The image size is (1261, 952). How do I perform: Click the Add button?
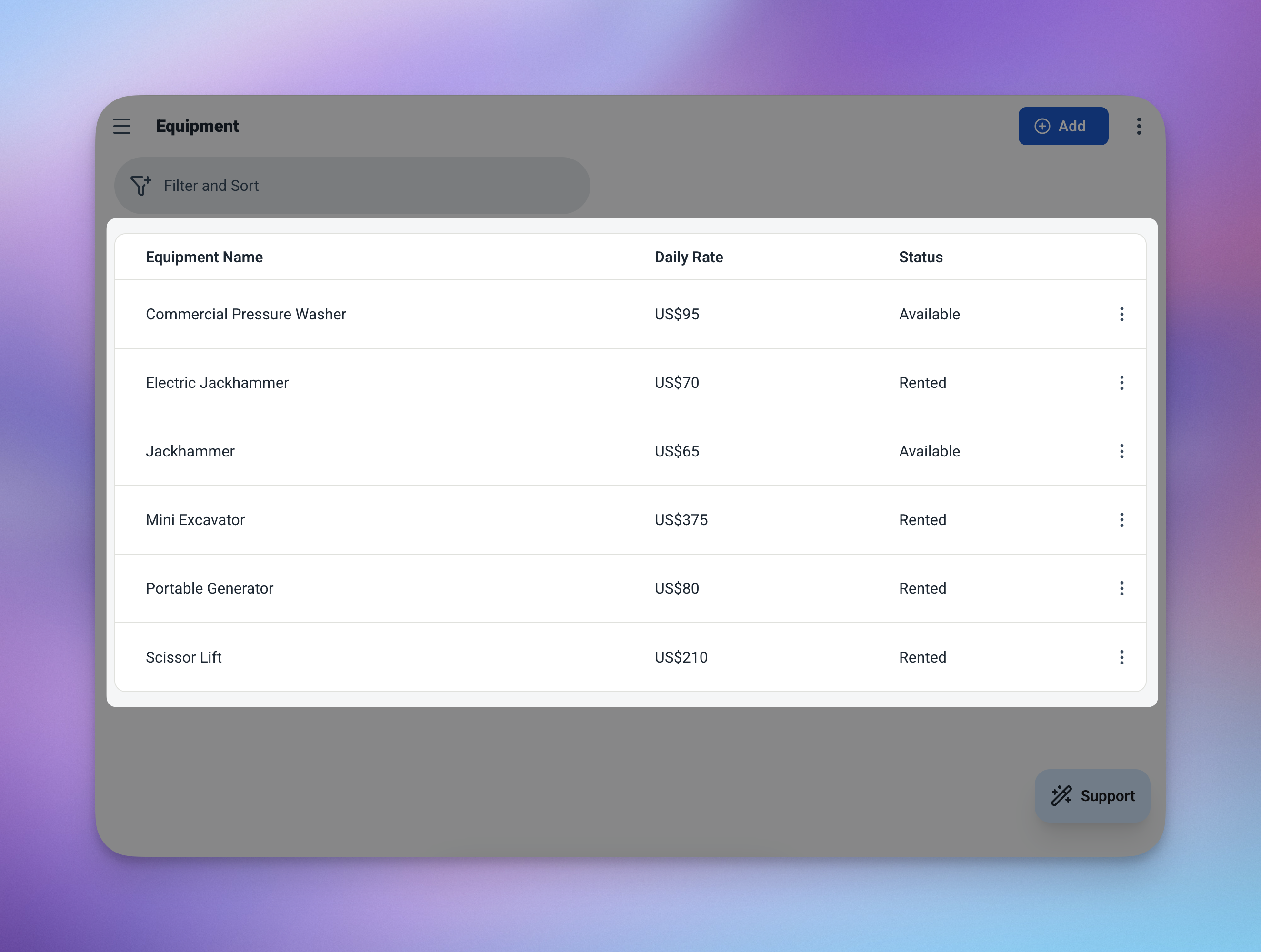(x=1064, y=126)
